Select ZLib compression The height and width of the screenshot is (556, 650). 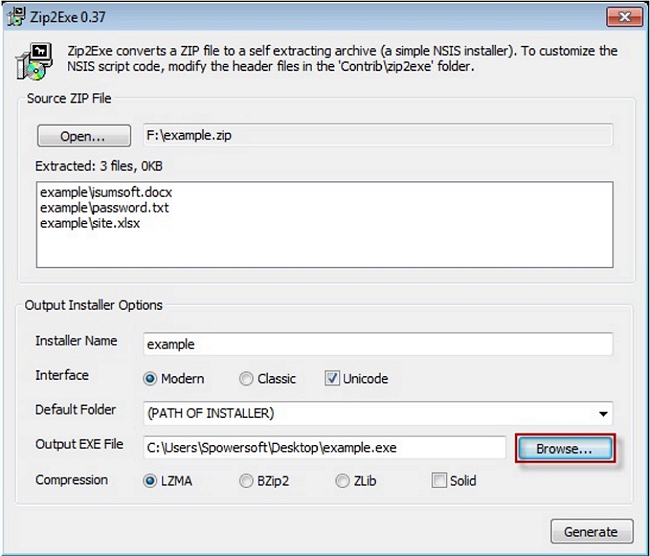point(356,481)
